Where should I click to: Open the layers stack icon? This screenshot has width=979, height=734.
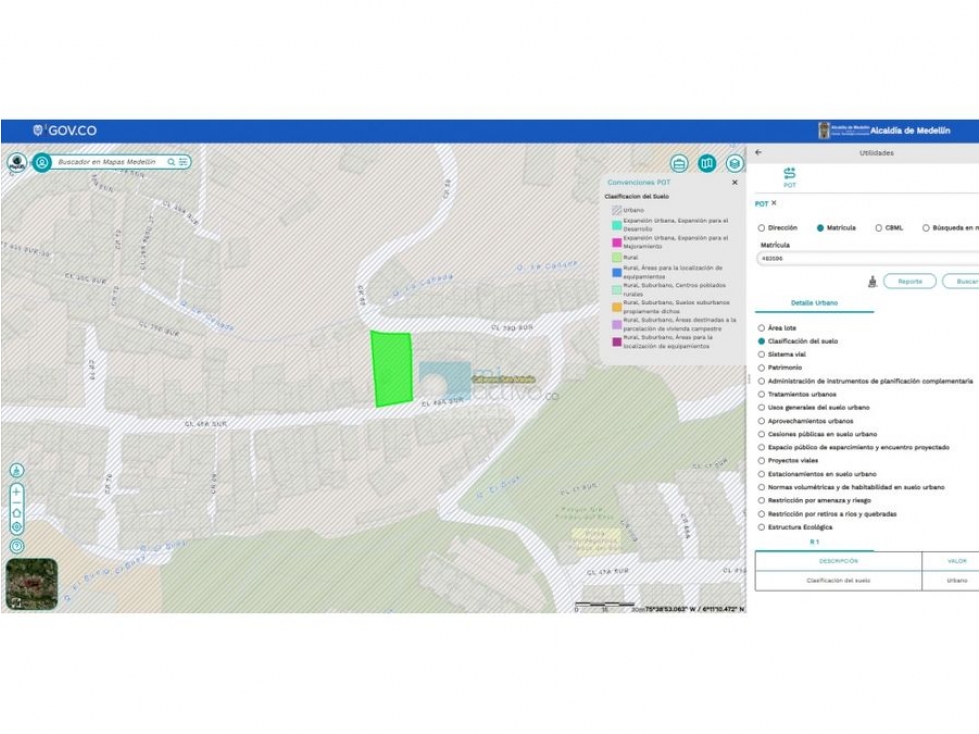pos(735,164)
